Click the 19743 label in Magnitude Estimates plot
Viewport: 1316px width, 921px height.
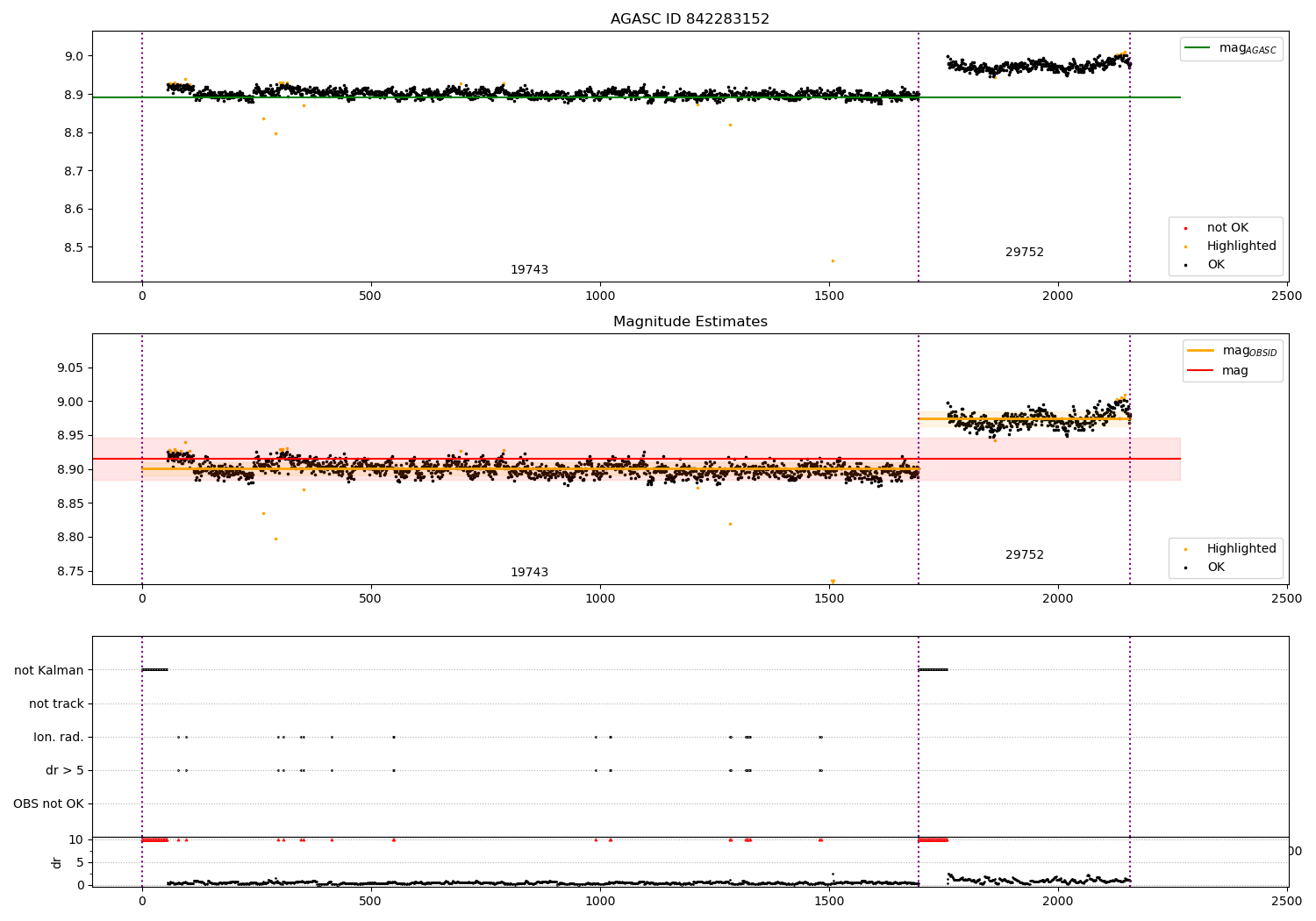(x=529, y=573)
